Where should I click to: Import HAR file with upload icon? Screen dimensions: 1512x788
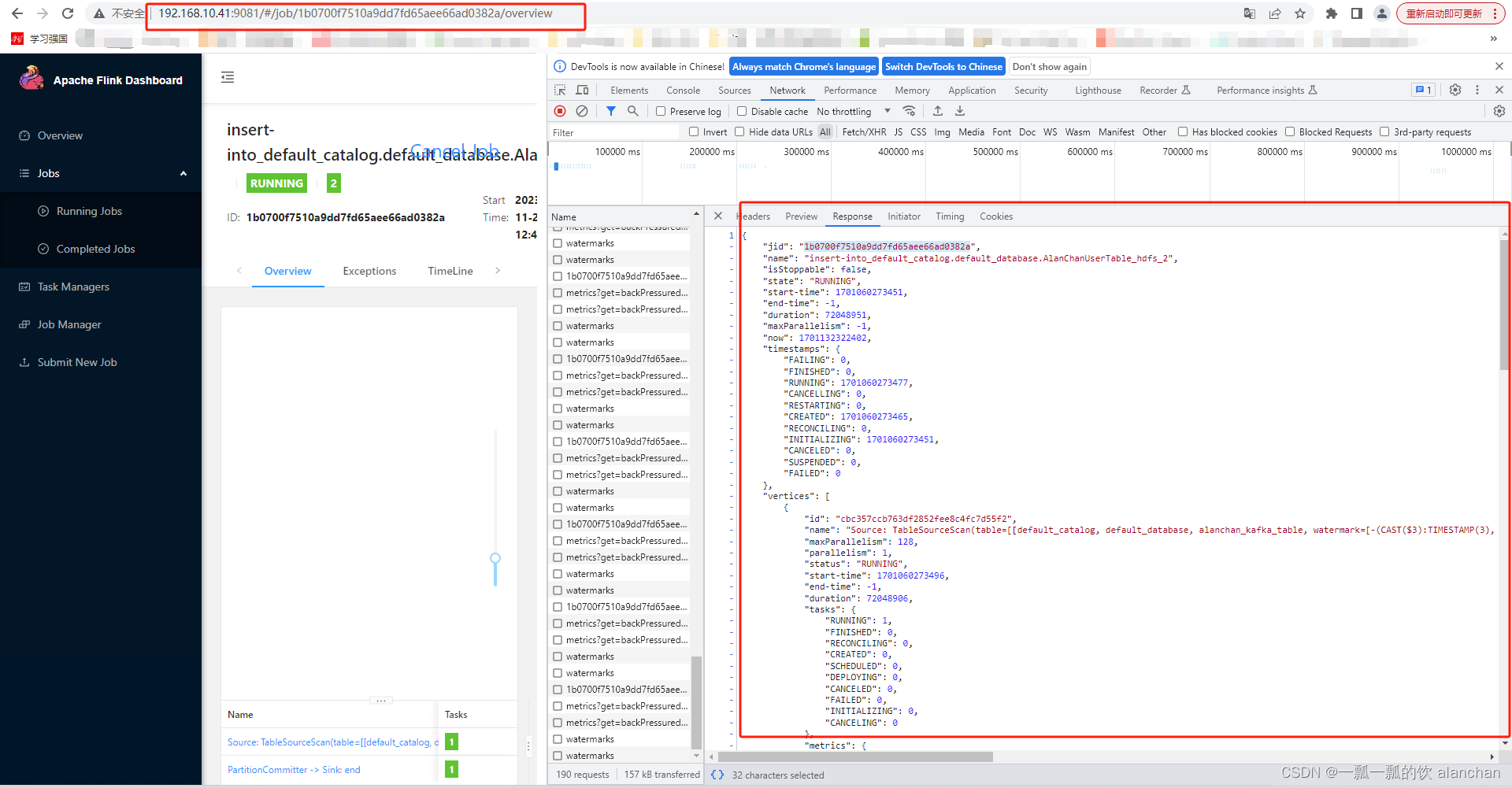[937, 111]
